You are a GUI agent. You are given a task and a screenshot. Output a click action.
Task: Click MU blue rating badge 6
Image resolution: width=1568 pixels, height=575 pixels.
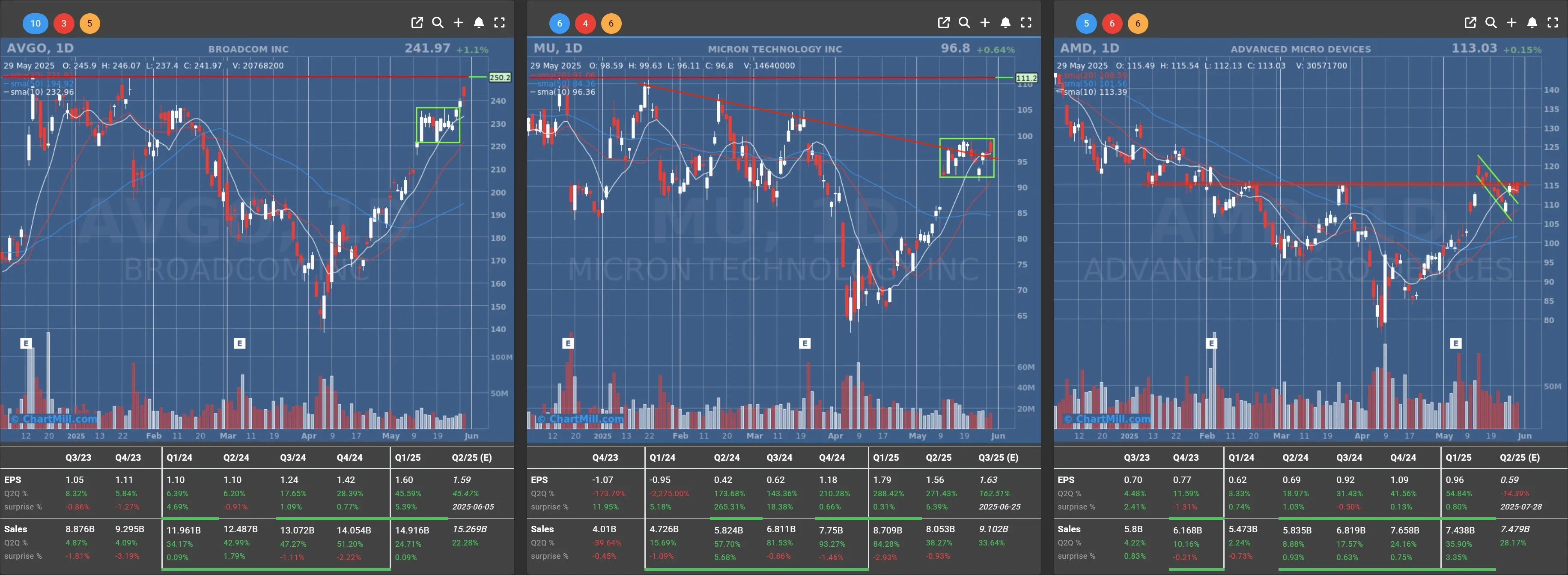(559, 23)
